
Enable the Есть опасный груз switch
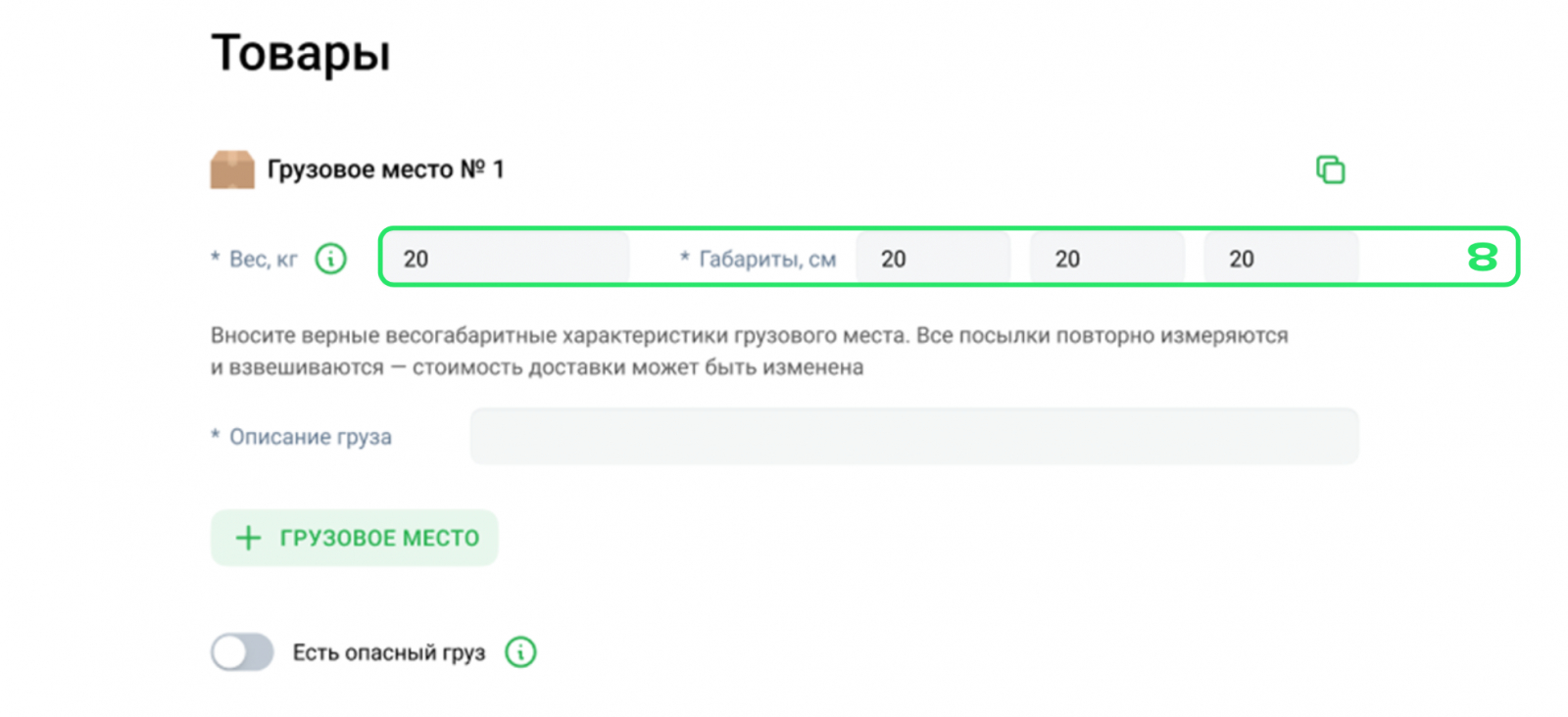(242, 652)
